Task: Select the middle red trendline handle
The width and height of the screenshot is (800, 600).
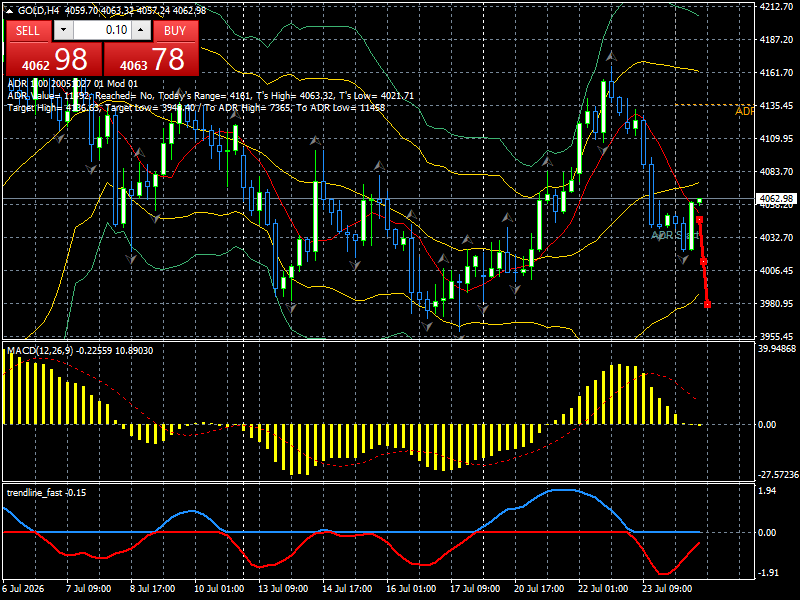Action: click(x=704, y=261)
